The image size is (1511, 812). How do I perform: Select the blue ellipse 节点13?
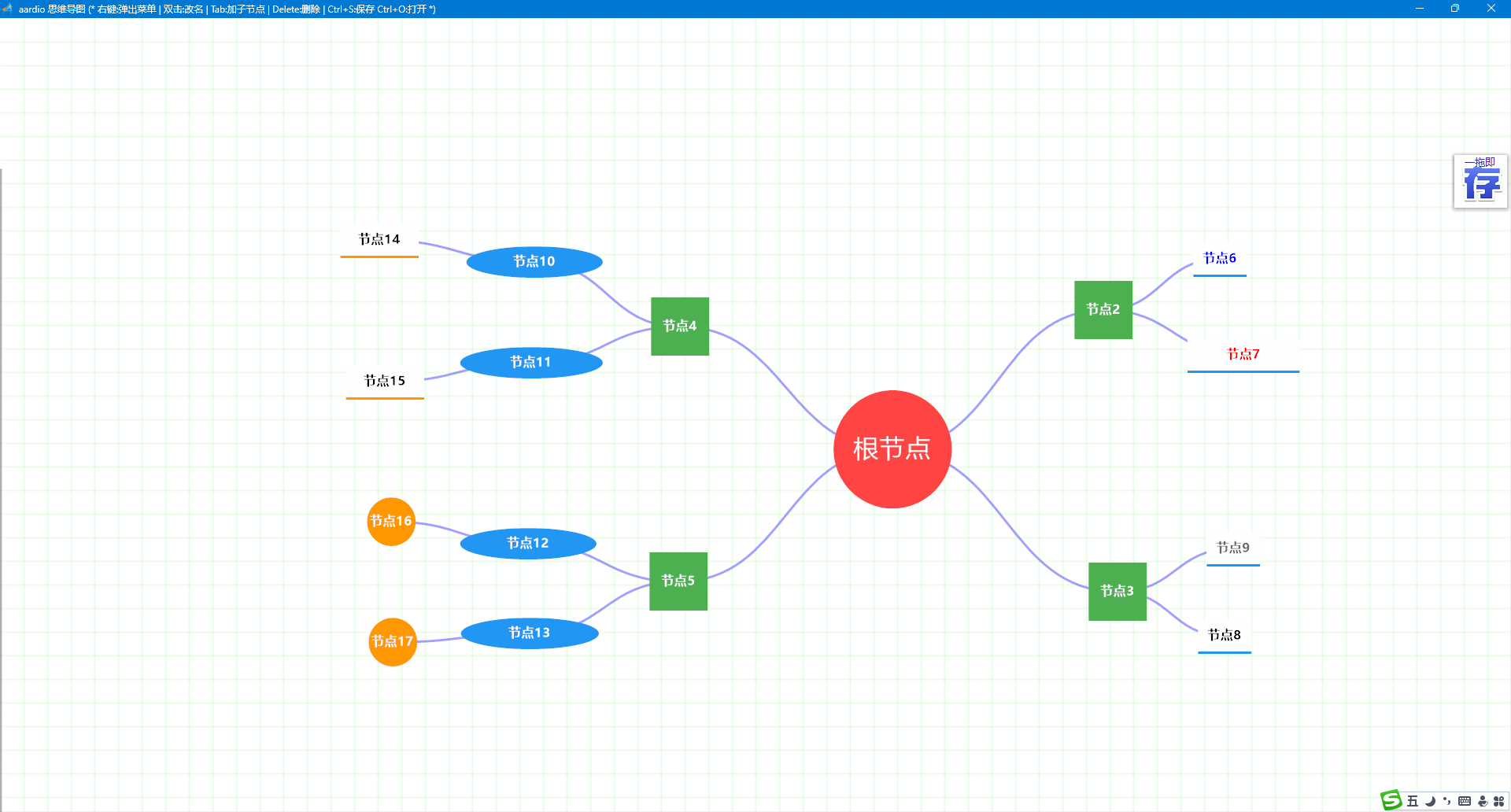tap(530, 633)
